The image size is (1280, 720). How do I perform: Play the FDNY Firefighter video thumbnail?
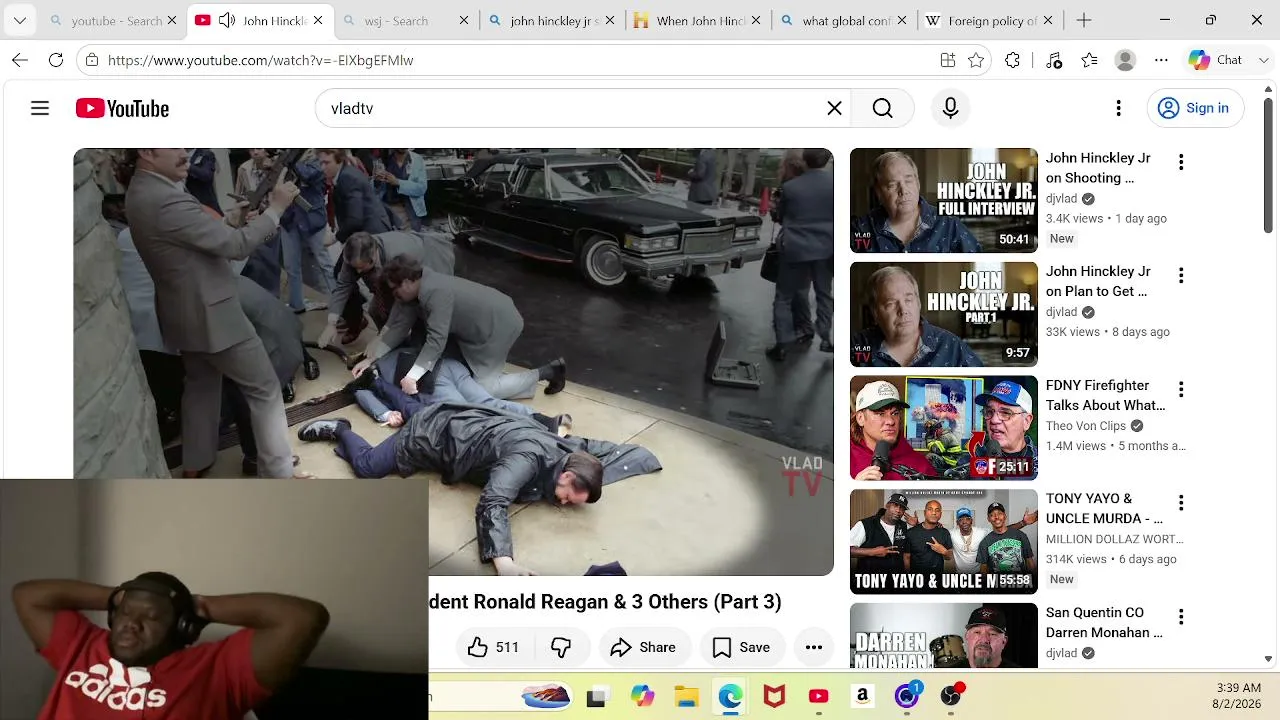tap(944, 428)
